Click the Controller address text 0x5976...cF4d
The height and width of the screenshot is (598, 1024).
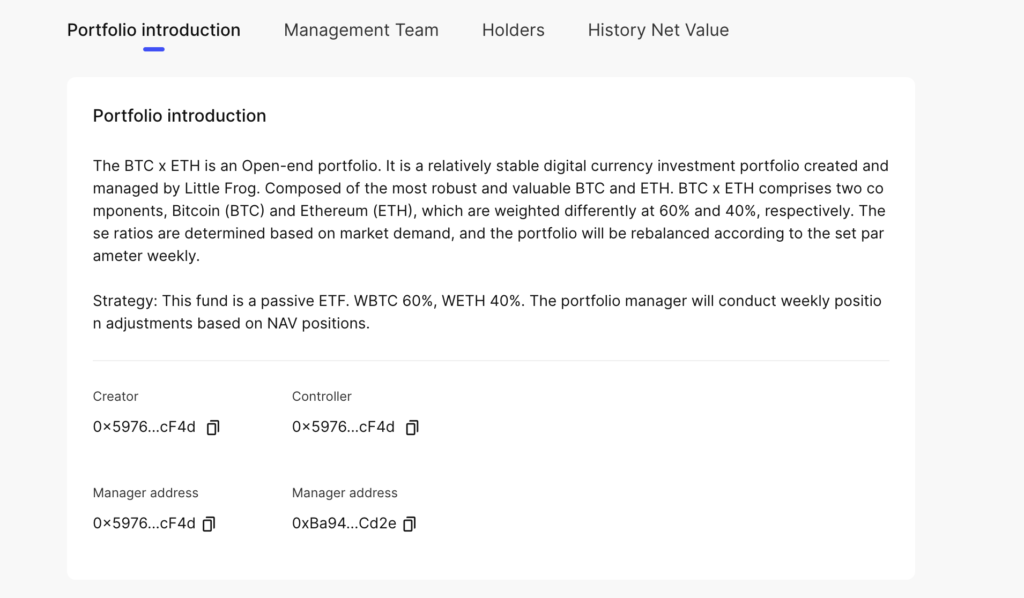click(x=343, y=427)
